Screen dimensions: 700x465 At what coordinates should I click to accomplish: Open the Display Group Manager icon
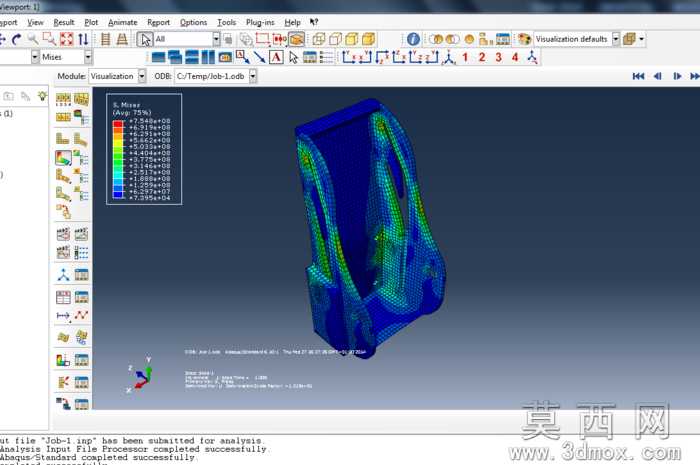[503, 39]
